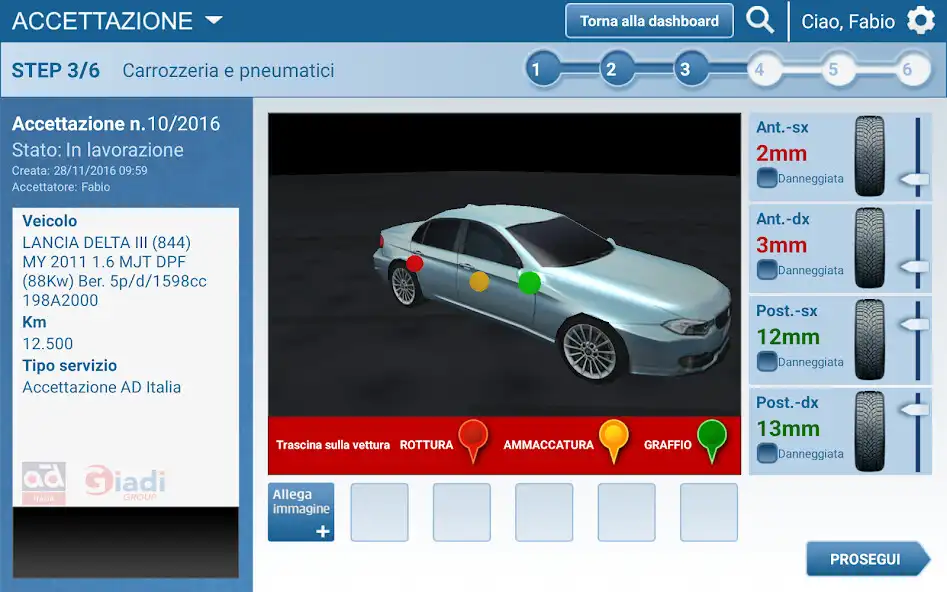
Task: Click red damage marker on car
Action: click(x=414, y=263)
